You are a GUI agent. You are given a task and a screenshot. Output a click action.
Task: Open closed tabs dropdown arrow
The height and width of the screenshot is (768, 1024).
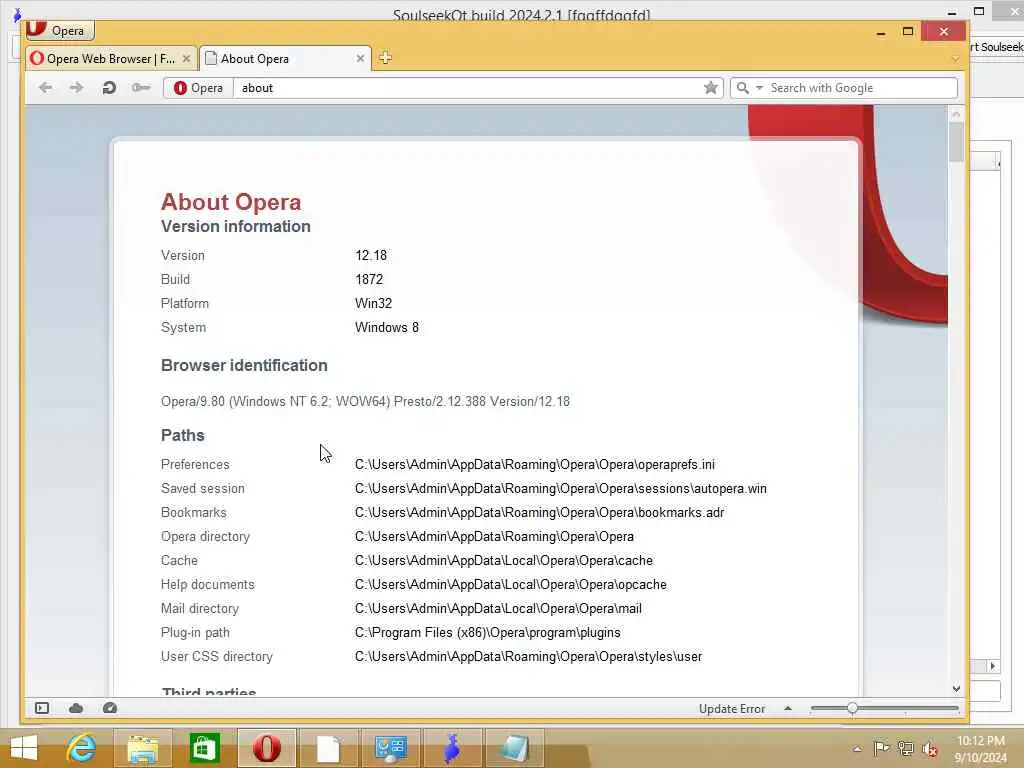955,59
